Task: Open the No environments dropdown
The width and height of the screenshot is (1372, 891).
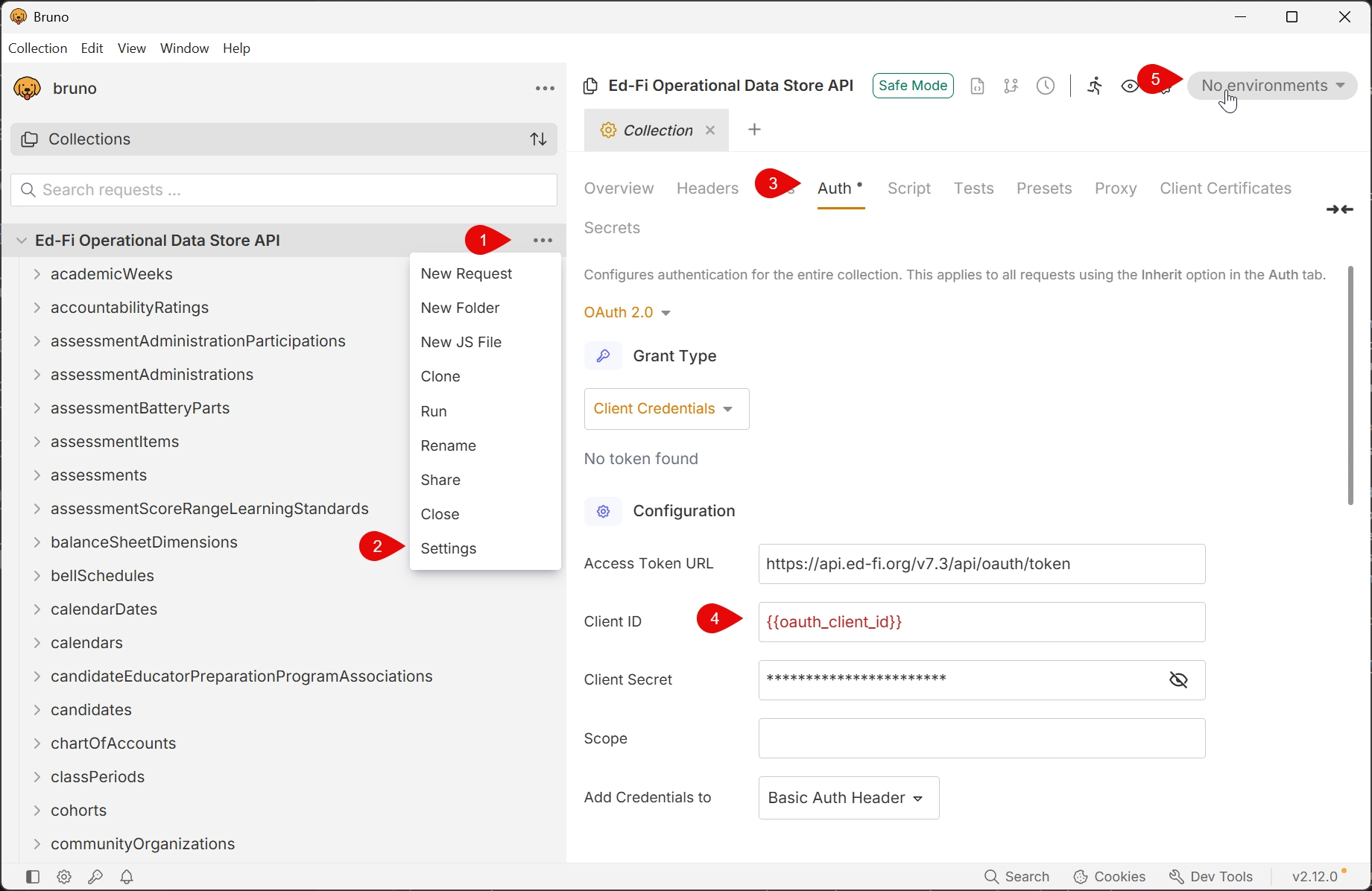Action: coord(1271,86)
